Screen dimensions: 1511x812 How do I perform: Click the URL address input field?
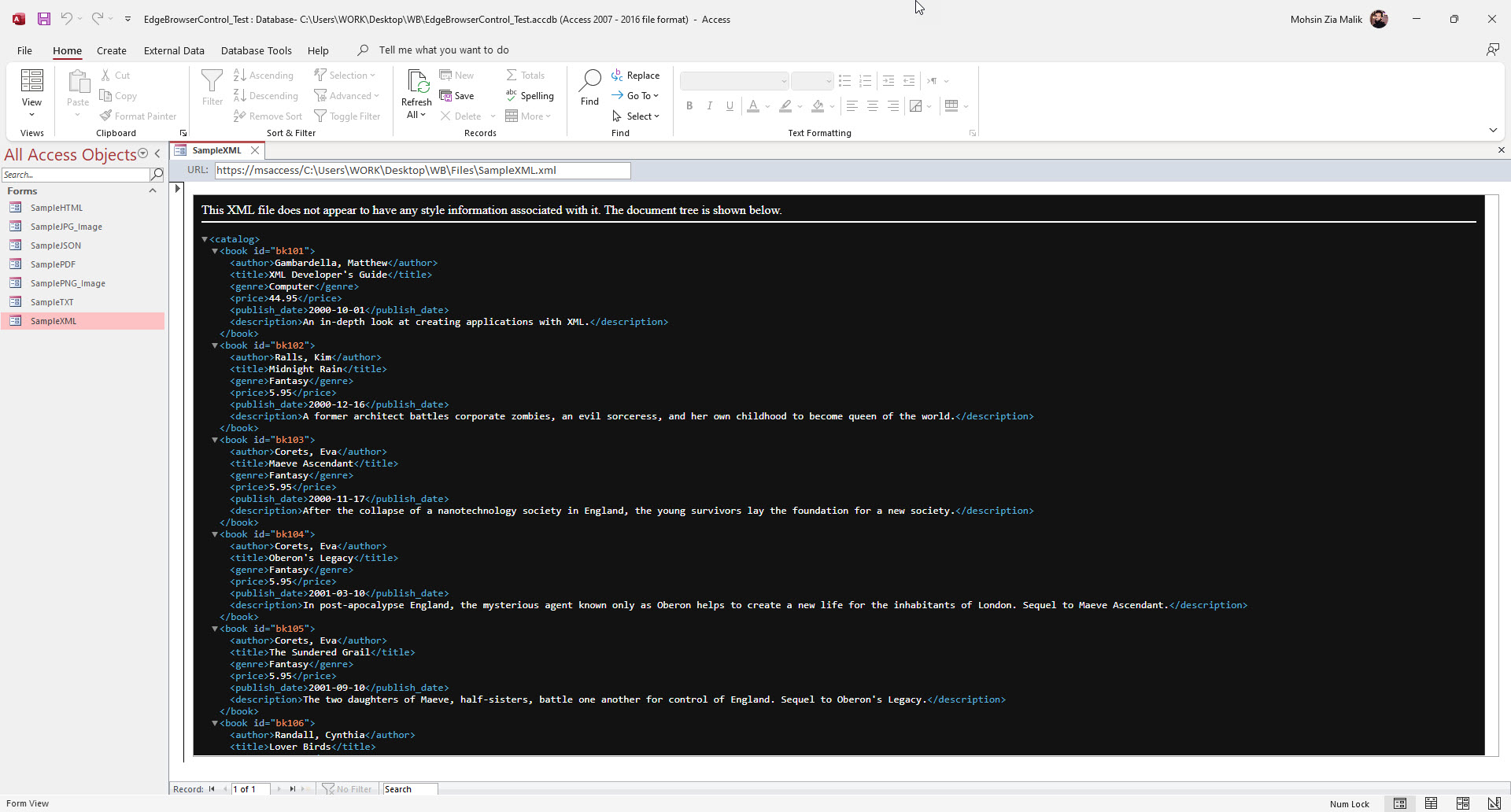pyautogui.click(x=422, y=171)
